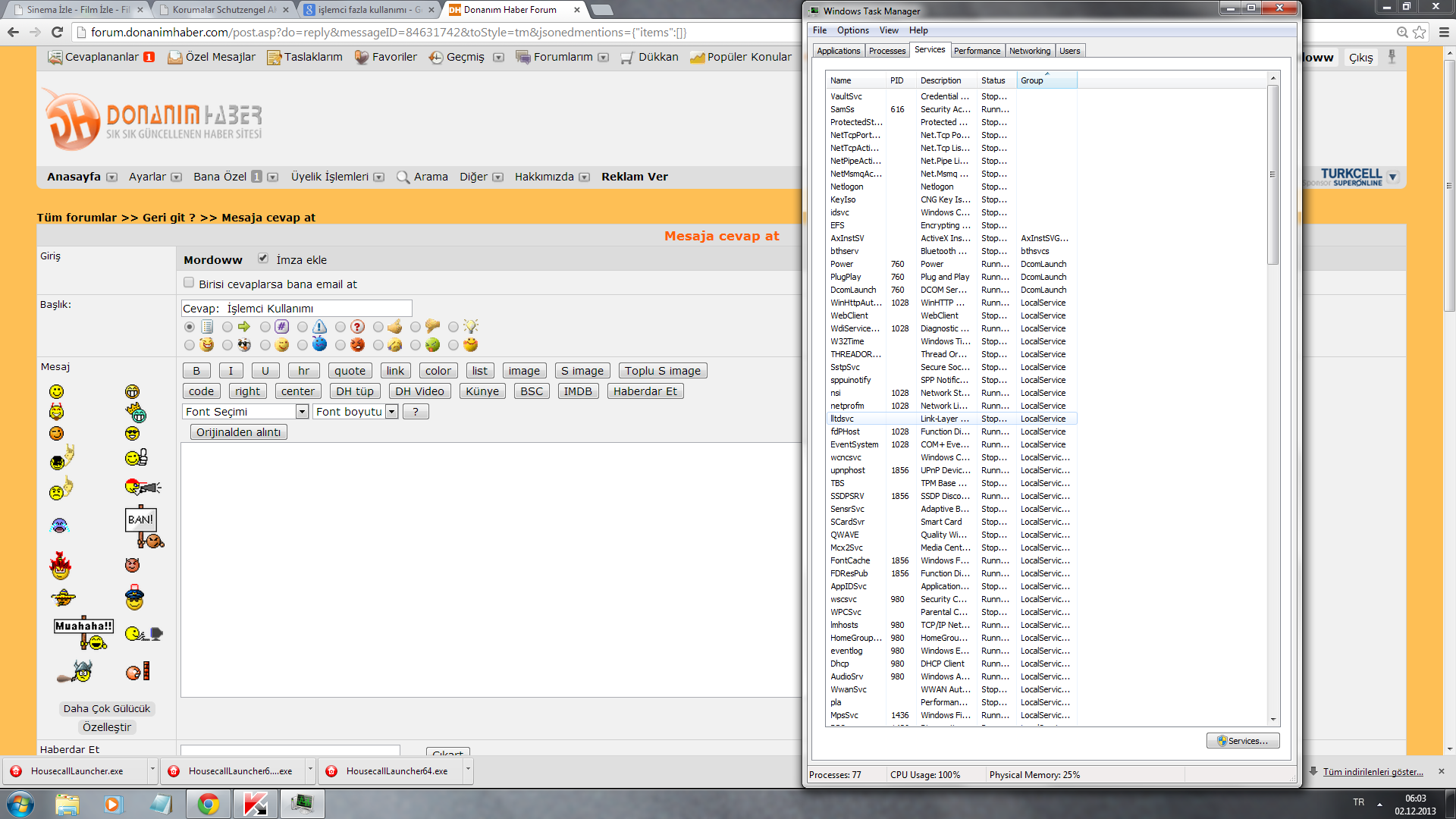Click the browser page vertical scrollbar
This screenshot has width=1456, height=819.
click(1449, 185)
